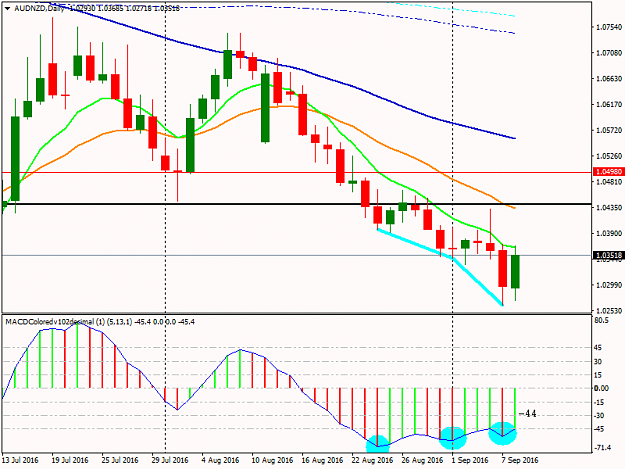The image size is (625, 469).
Task: Select the cyan circle on 7 Sep MACD
Action: click(x=503, y=433)
